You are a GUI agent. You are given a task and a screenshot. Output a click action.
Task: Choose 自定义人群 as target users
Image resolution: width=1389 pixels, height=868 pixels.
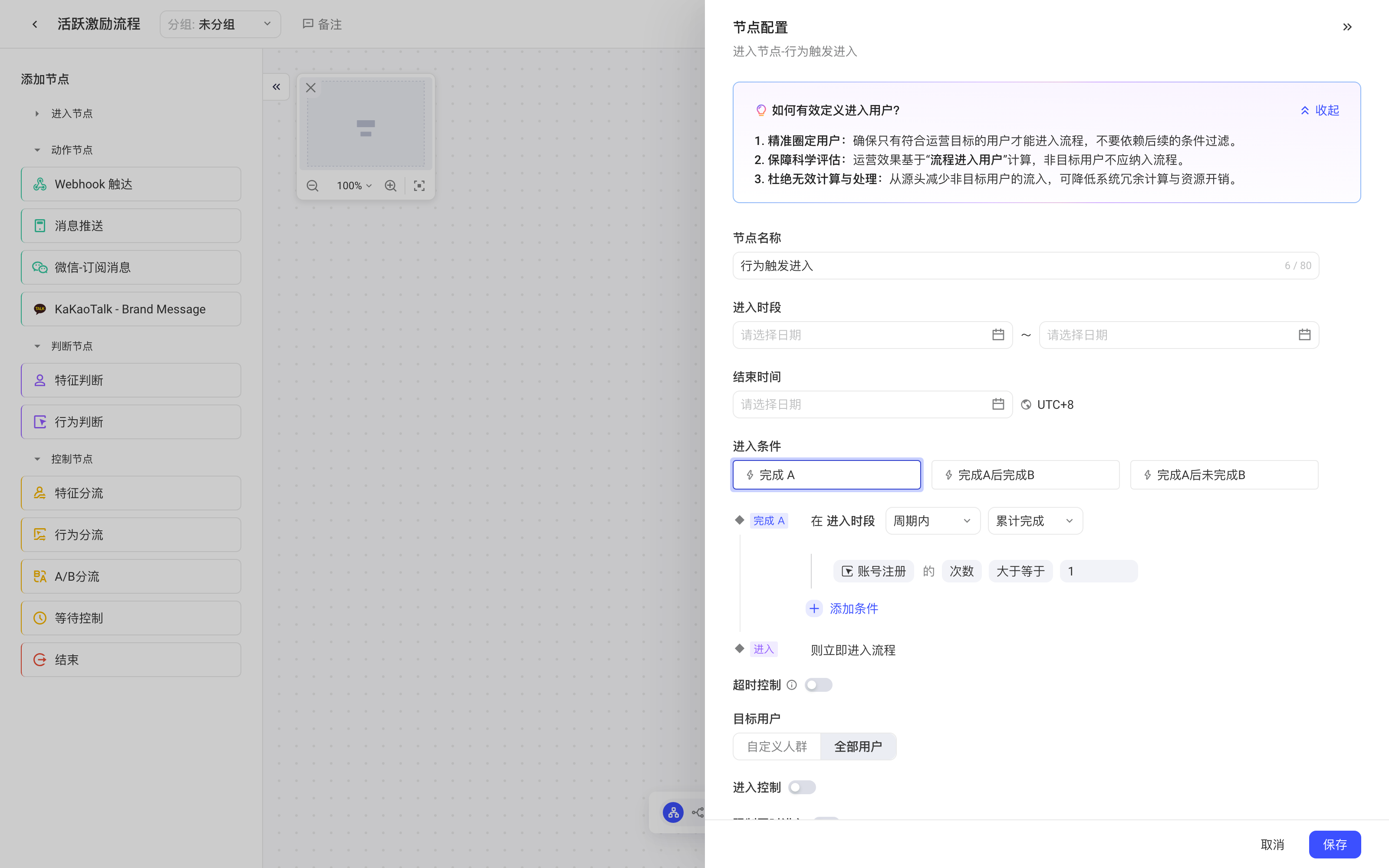(777, 746)
